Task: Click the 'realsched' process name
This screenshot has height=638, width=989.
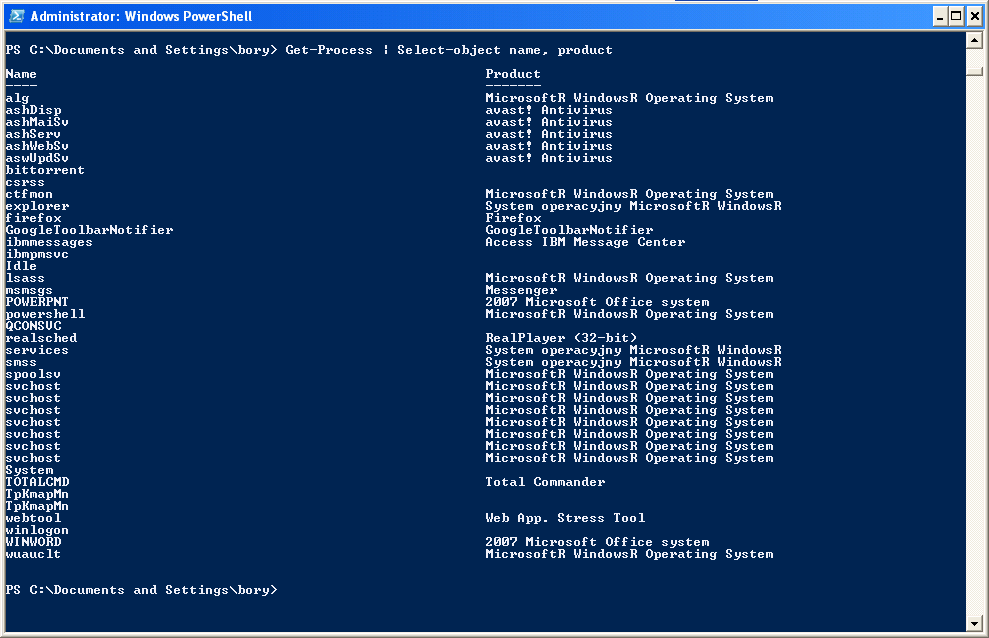Action: coord(41,338)
